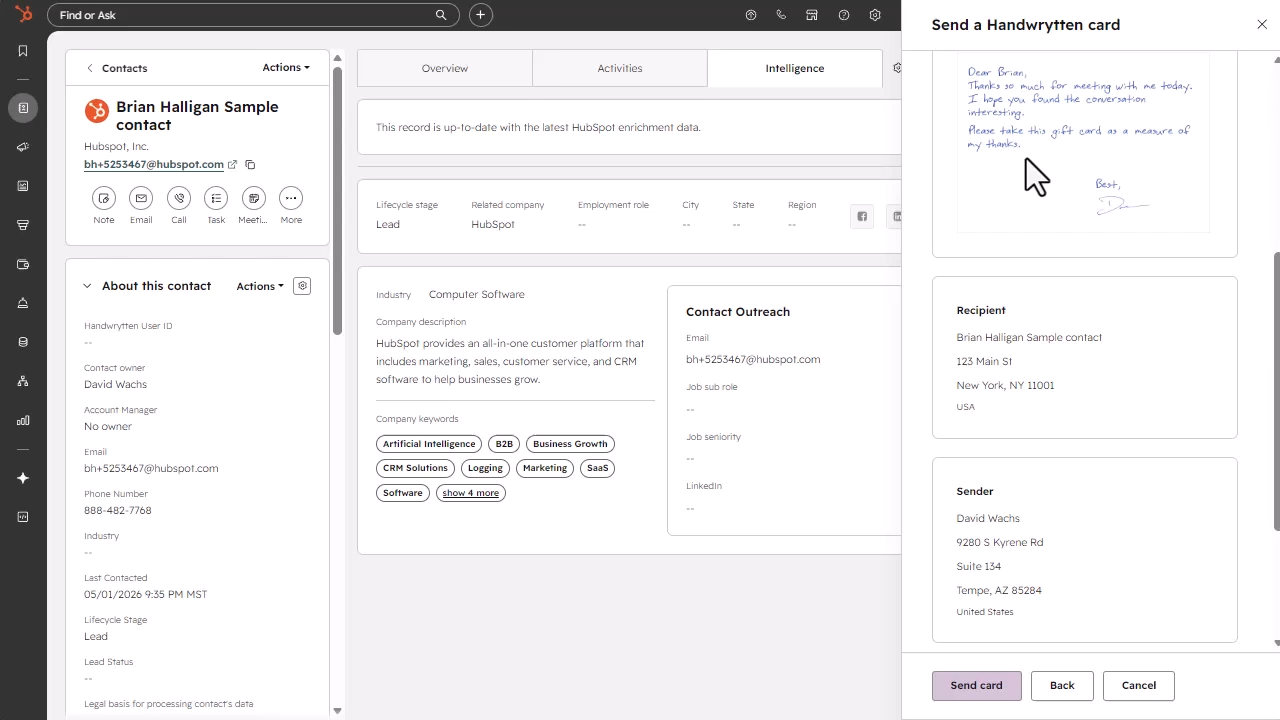This screenshot has height=720, width=1280.
Task: Click the Send card button
Action: pyautogui.click(x=977, y=686)
